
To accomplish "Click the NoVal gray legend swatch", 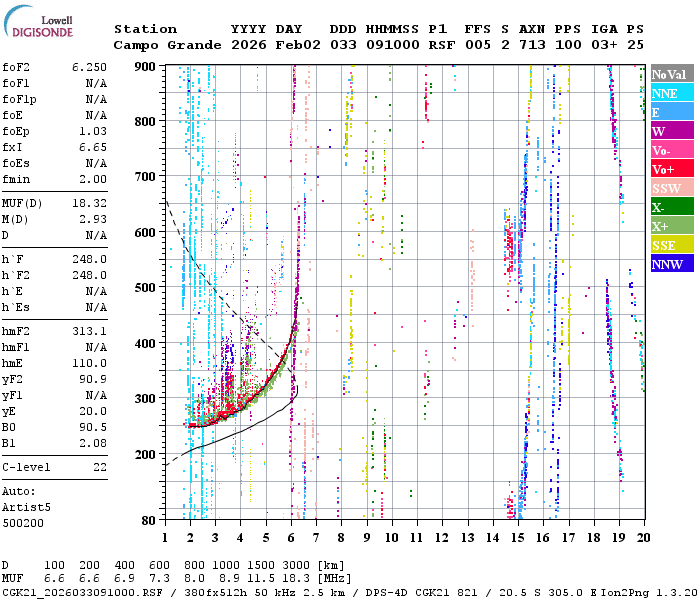I will pyautogui.click(x=671, y=74).
